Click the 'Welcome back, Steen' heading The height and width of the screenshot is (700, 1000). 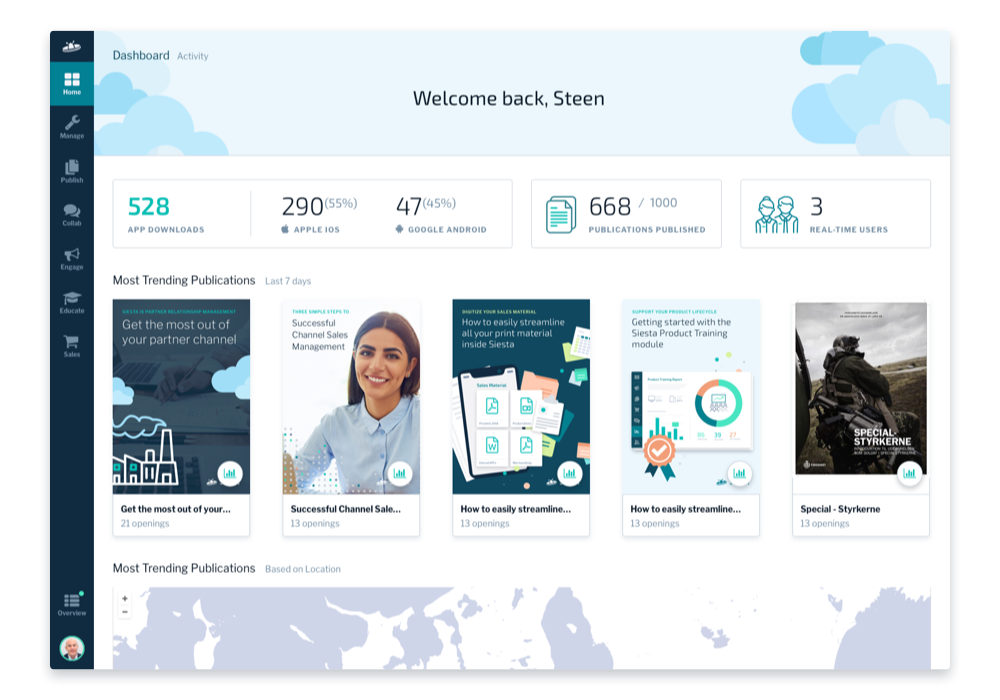508,98
